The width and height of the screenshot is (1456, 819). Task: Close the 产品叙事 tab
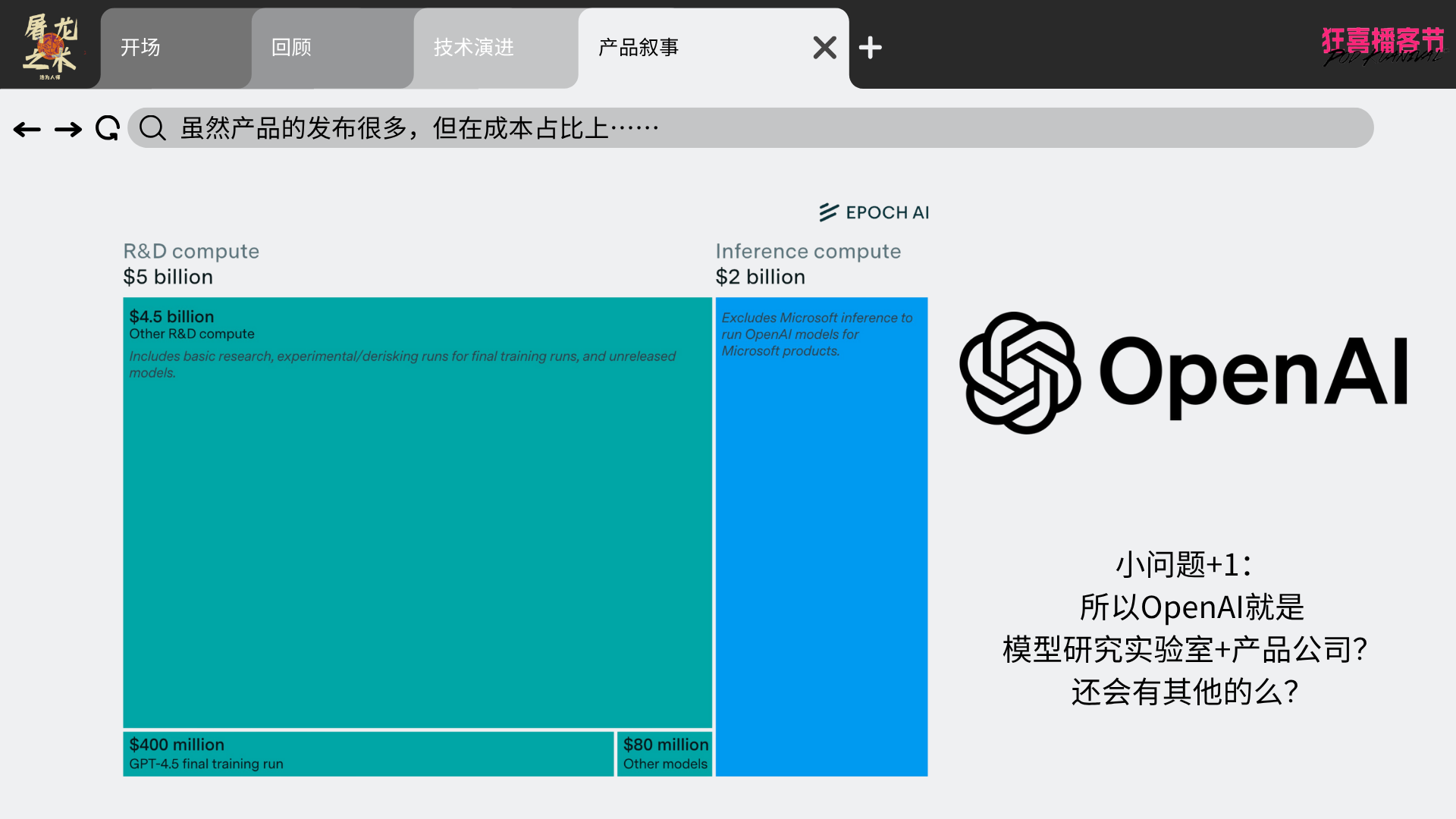(824, 48)
